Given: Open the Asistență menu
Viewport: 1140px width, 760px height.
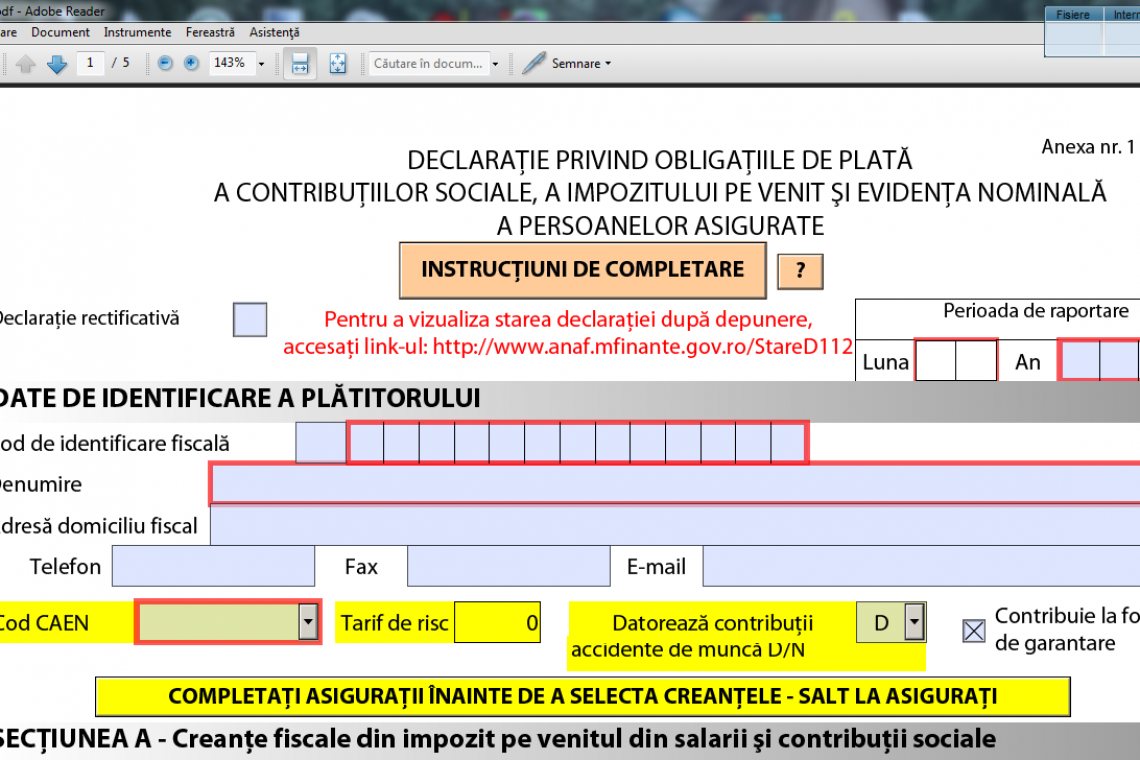Looking at the screenshot, I should click(x=274, y=32).
